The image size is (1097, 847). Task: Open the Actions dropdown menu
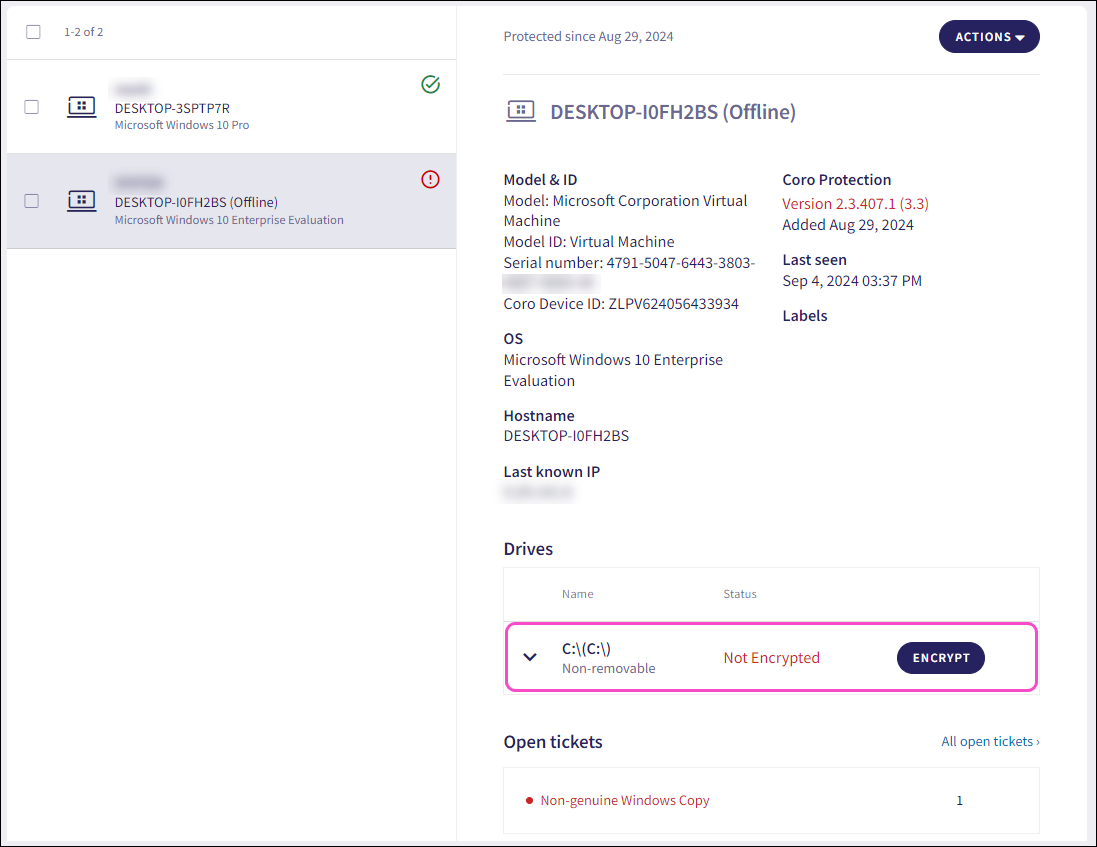pyautogui.click(x=988, y=37)
